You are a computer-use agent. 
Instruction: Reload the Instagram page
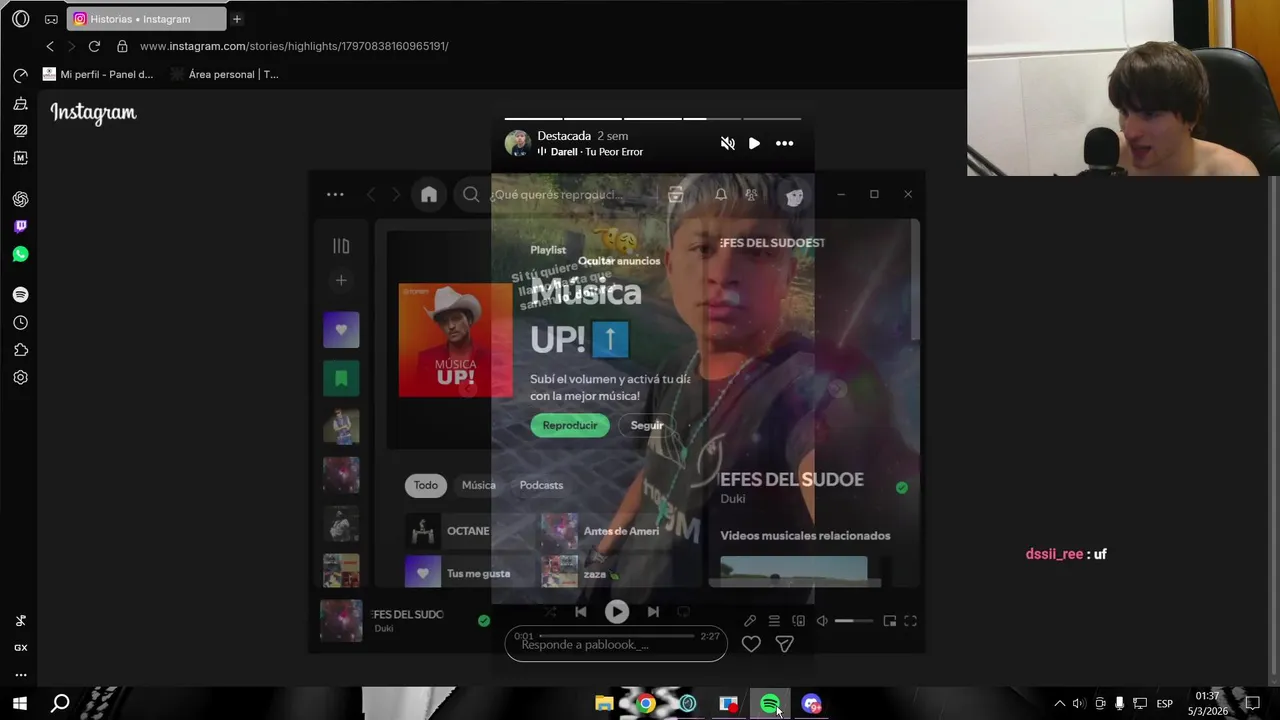(x=94, y=46)
